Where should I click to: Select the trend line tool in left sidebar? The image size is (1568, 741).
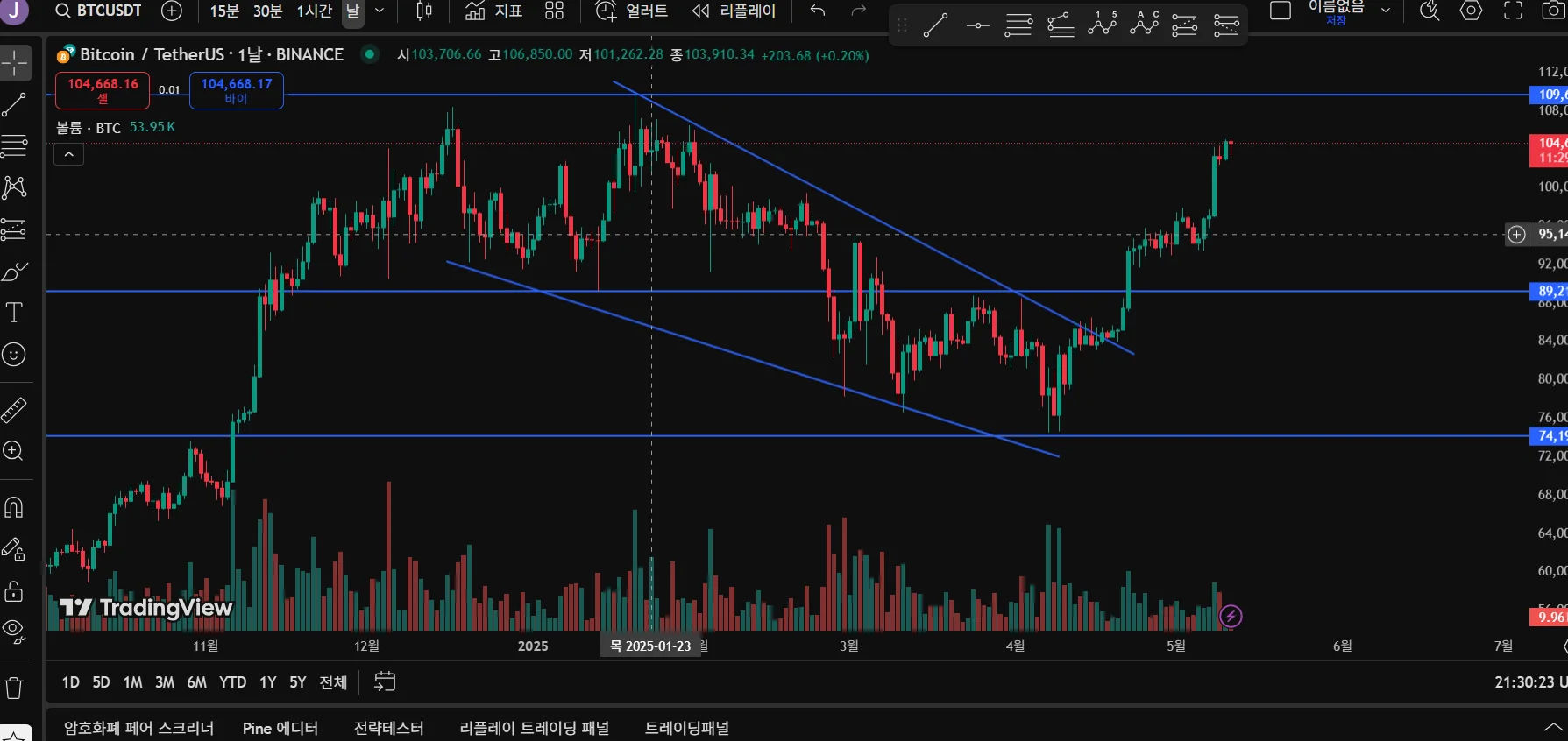15,105
